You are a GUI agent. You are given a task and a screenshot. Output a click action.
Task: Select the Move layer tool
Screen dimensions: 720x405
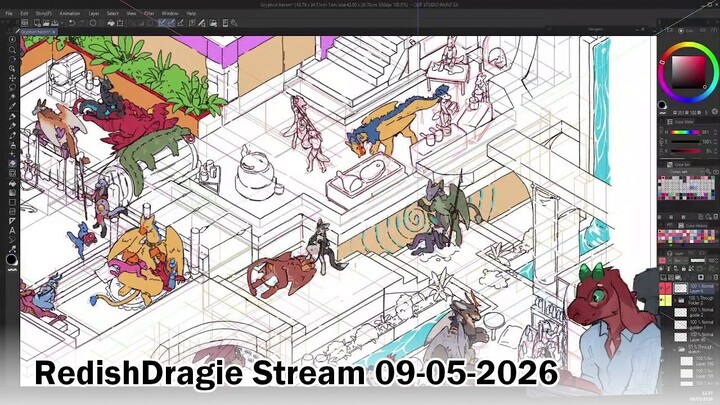click(x=12, y=78)
